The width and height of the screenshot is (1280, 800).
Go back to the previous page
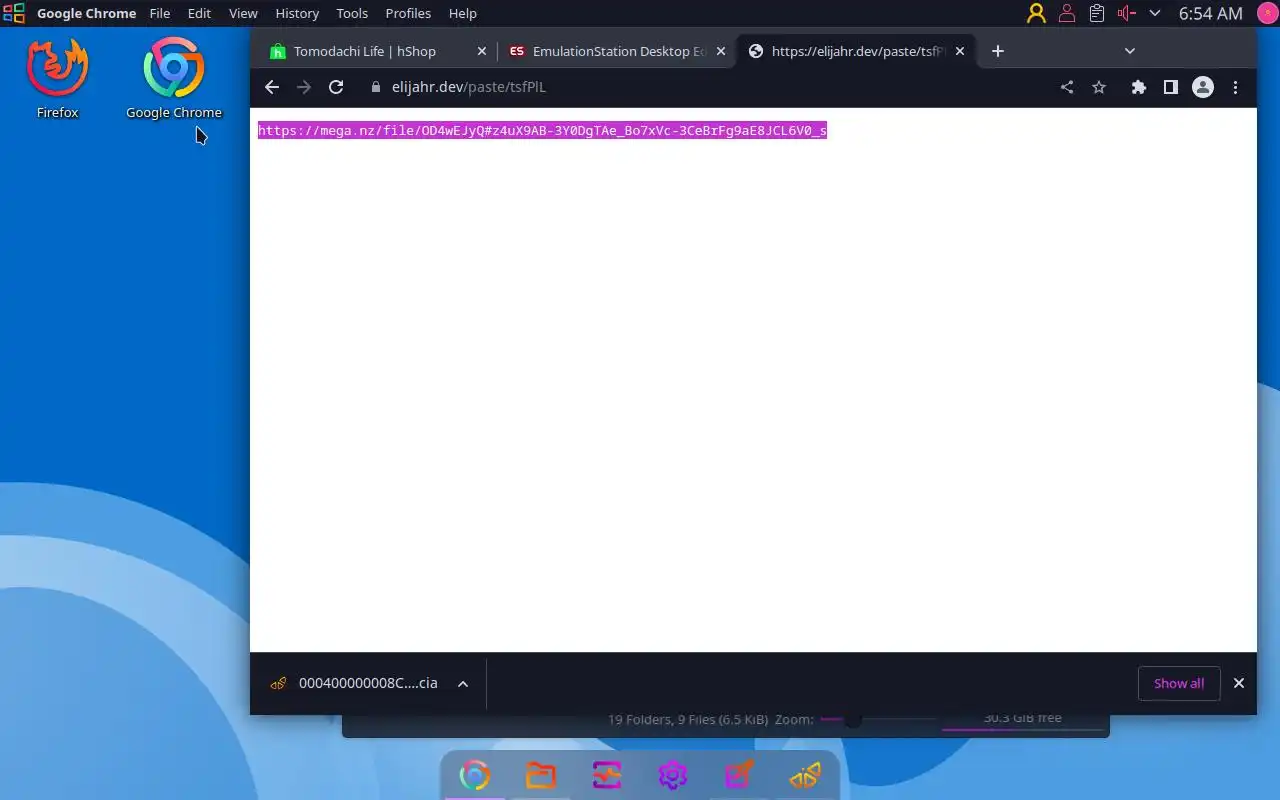pyautogui.click(x=272, y=87)
